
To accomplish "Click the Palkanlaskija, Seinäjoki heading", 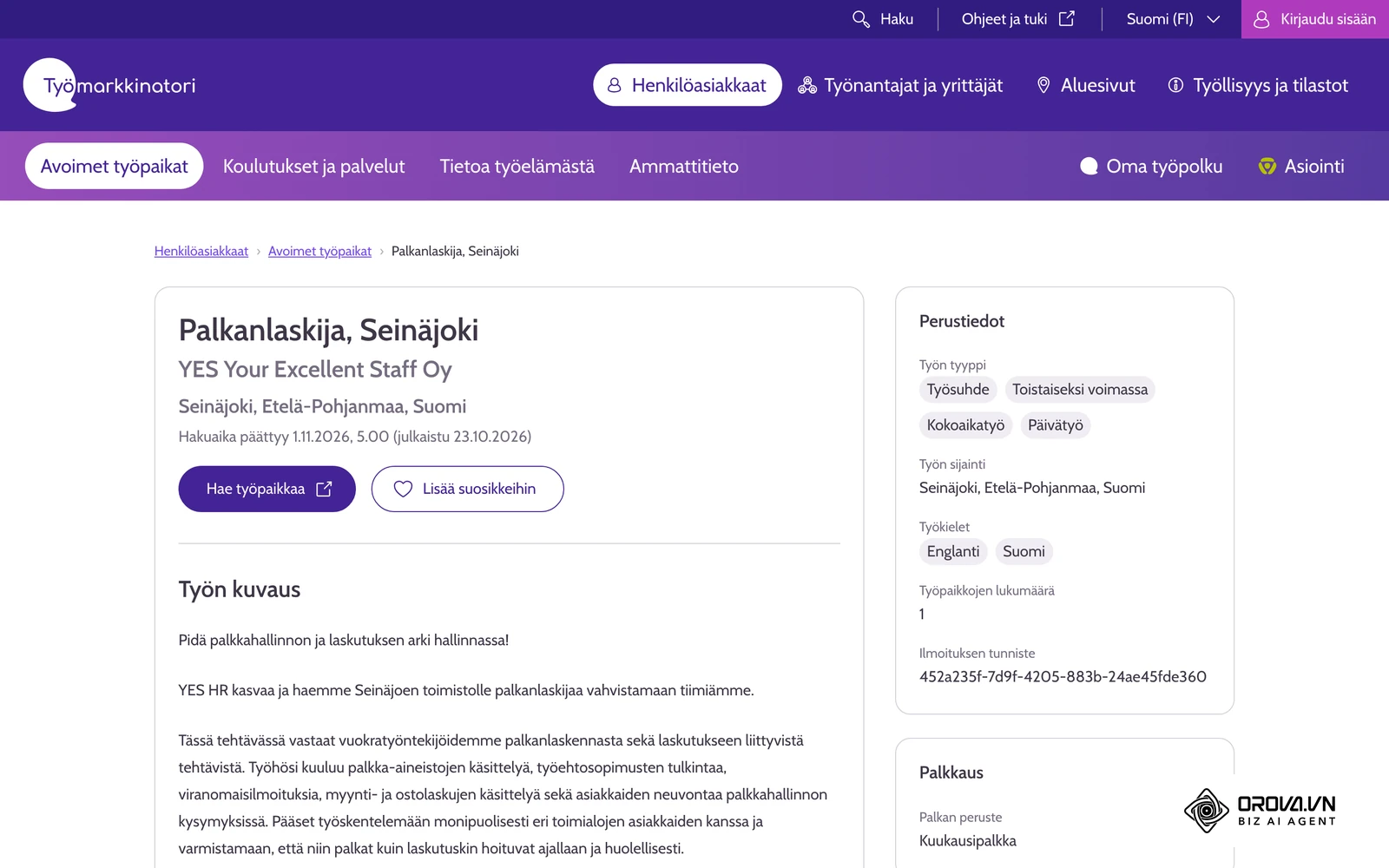I will [x=328, y=330].
